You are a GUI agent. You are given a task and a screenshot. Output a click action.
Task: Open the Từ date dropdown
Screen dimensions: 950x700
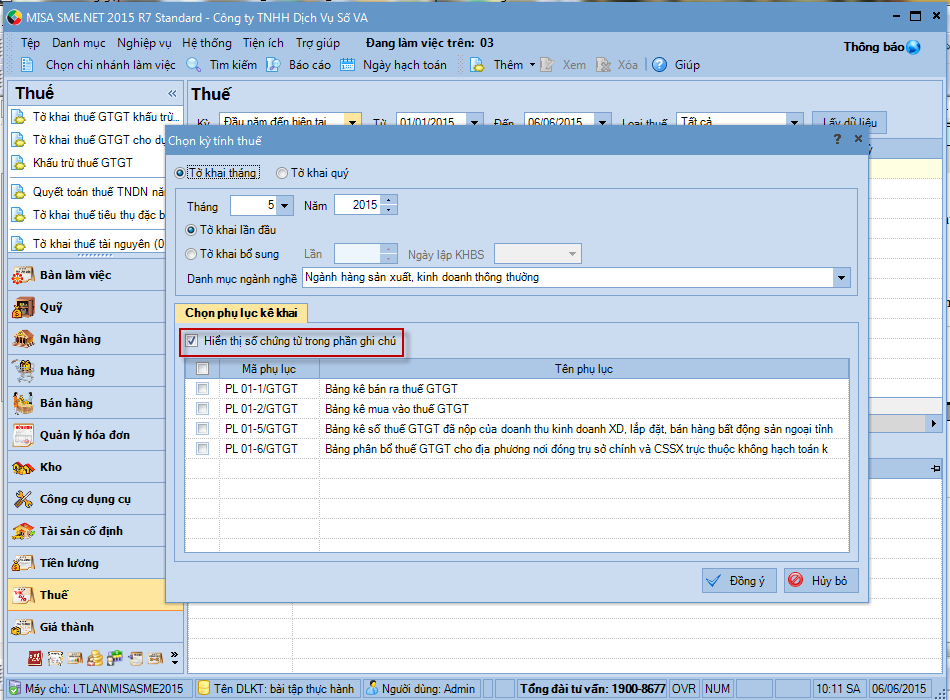474,122
